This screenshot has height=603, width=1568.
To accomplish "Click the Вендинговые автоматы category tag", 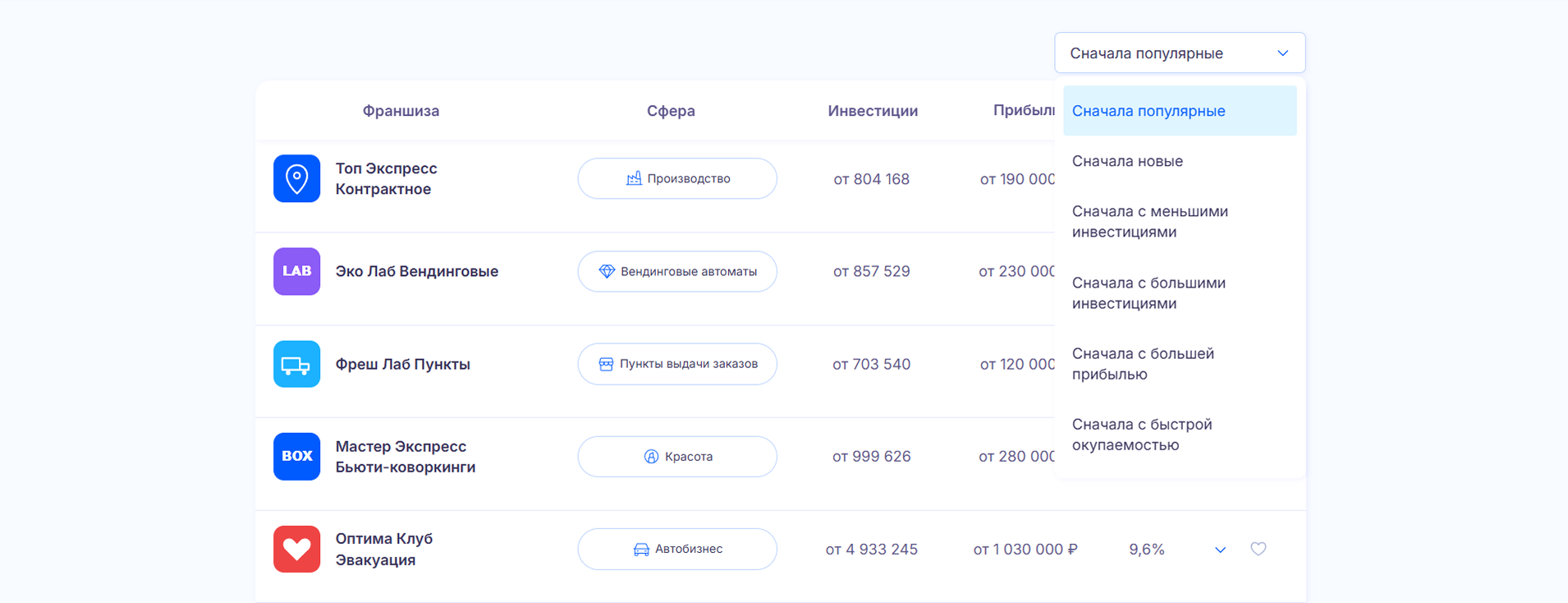I will [x=677, y=271].
